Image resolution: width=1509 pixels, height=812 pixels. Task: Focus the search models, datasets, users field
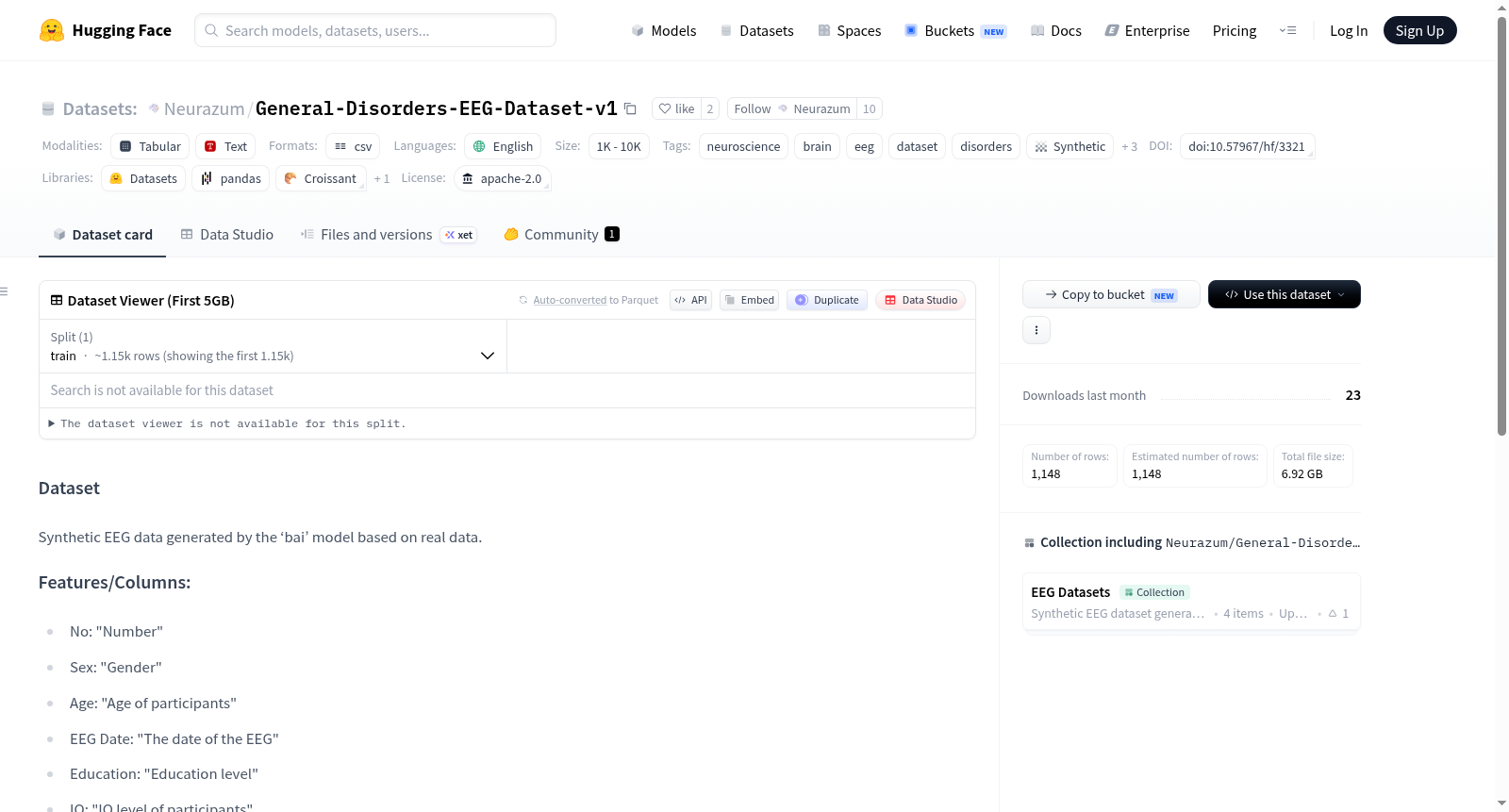(x=375, y=30)
